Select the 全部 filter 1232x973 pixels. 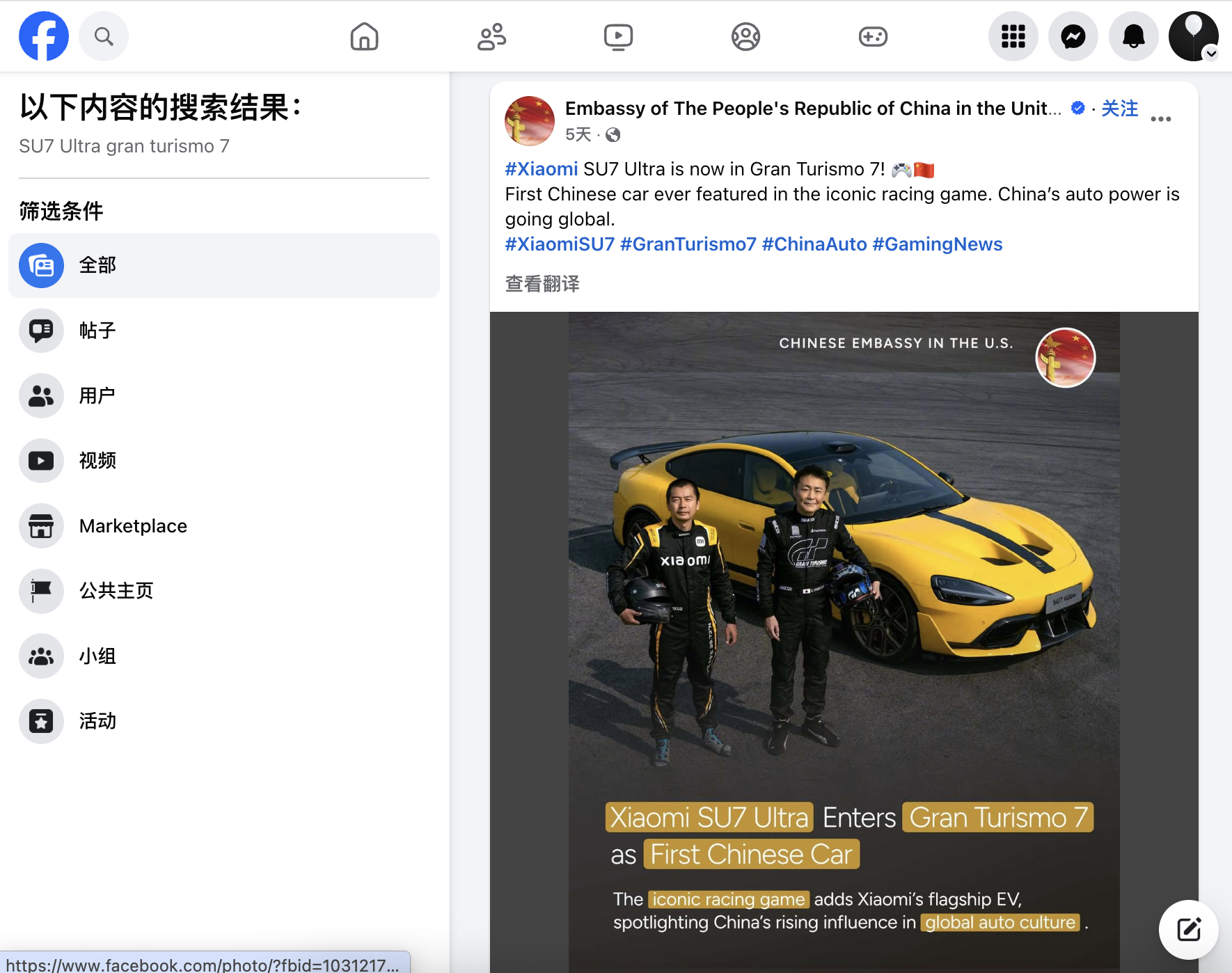click(x=224, y=265)
